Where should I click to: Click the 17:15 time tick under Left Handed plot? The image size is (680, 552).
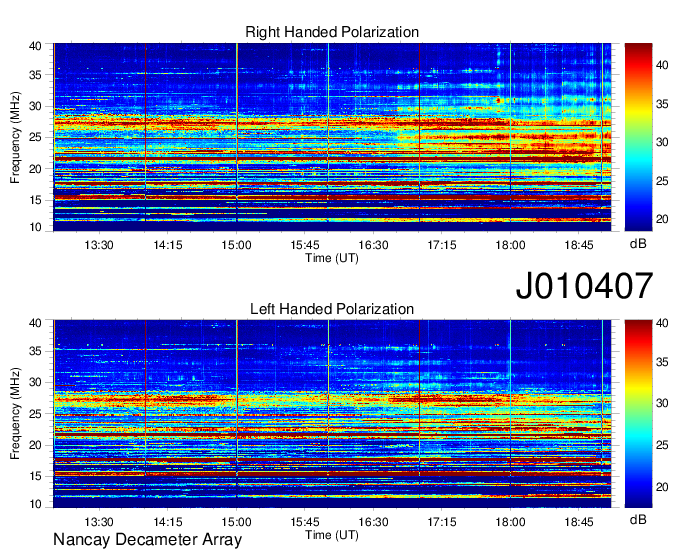(x=442, y=522)
